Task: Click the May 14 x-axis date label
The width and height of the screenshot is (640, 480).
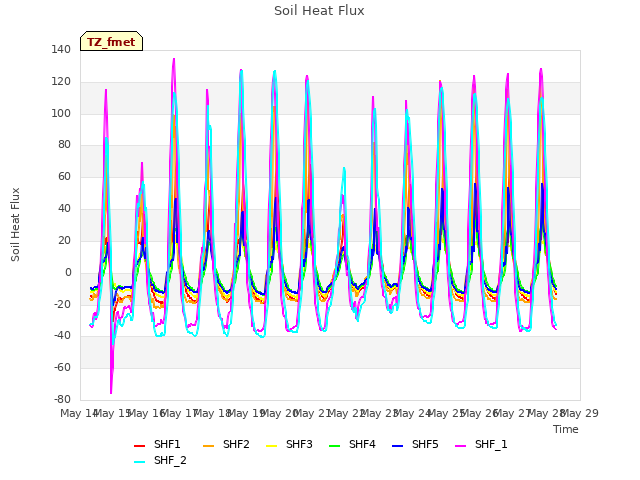Action: pyautogui.click(x=78, y=413)
